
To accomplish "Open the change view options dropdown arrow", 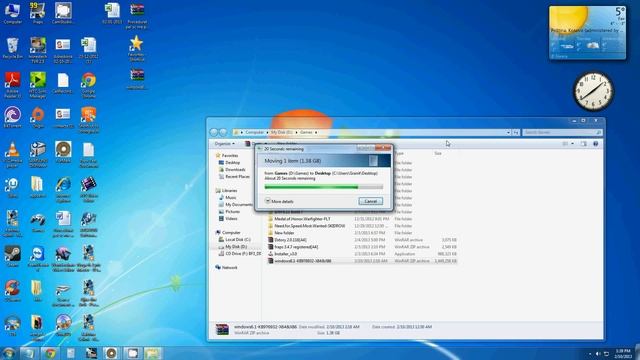I will click(x=573, y=144).
